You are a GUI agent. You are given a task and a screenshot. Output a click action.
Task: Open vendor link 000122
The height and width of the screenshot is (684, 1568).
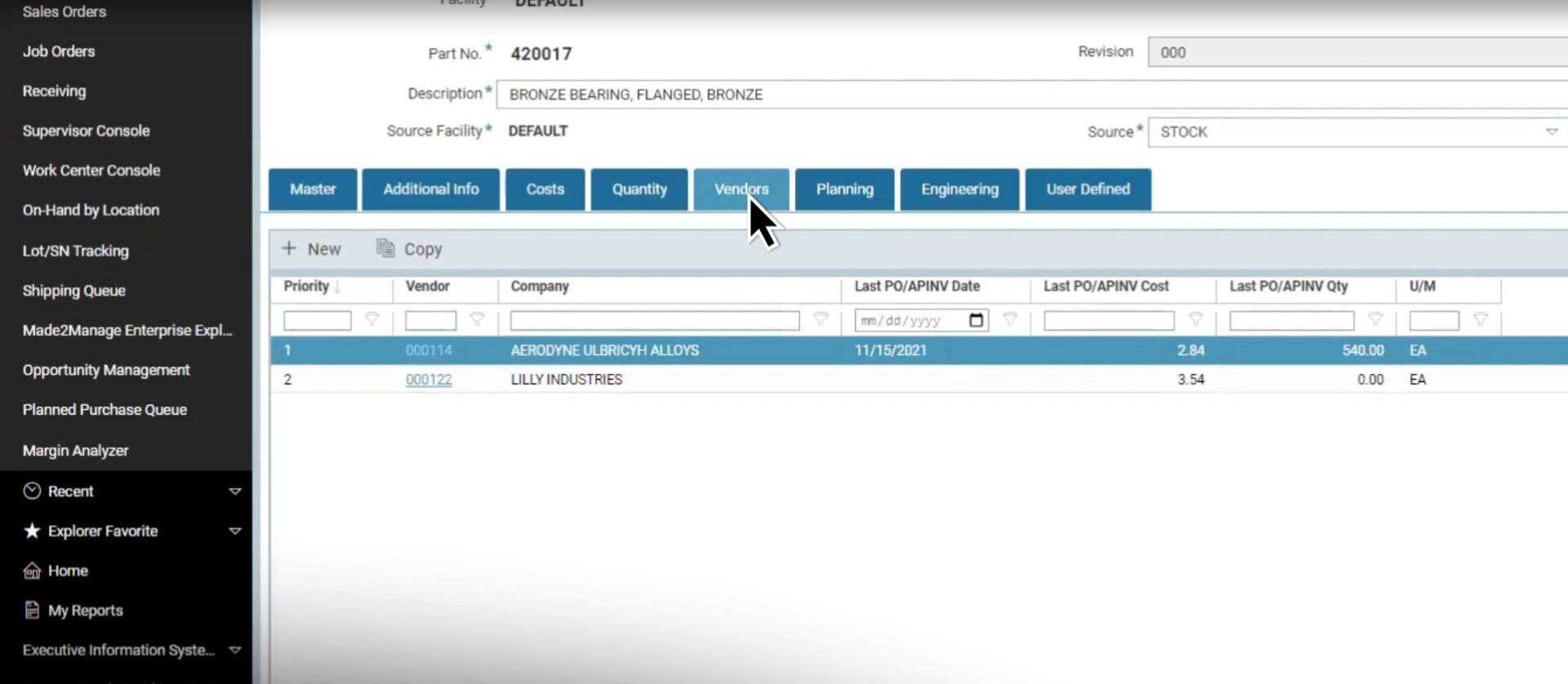pos(429,380)
